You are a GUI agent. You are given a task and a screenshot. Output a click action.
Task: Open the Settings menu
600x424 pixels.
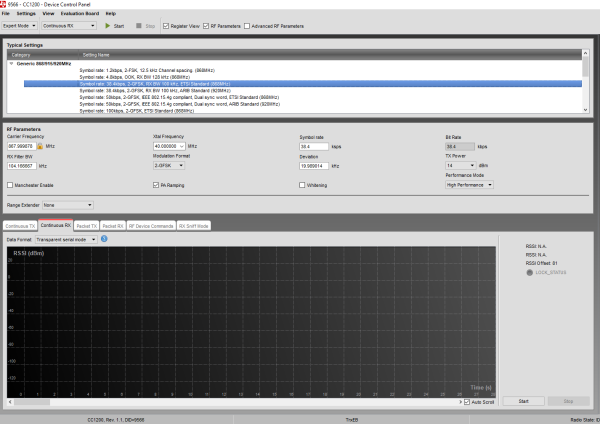pos(26,13)
